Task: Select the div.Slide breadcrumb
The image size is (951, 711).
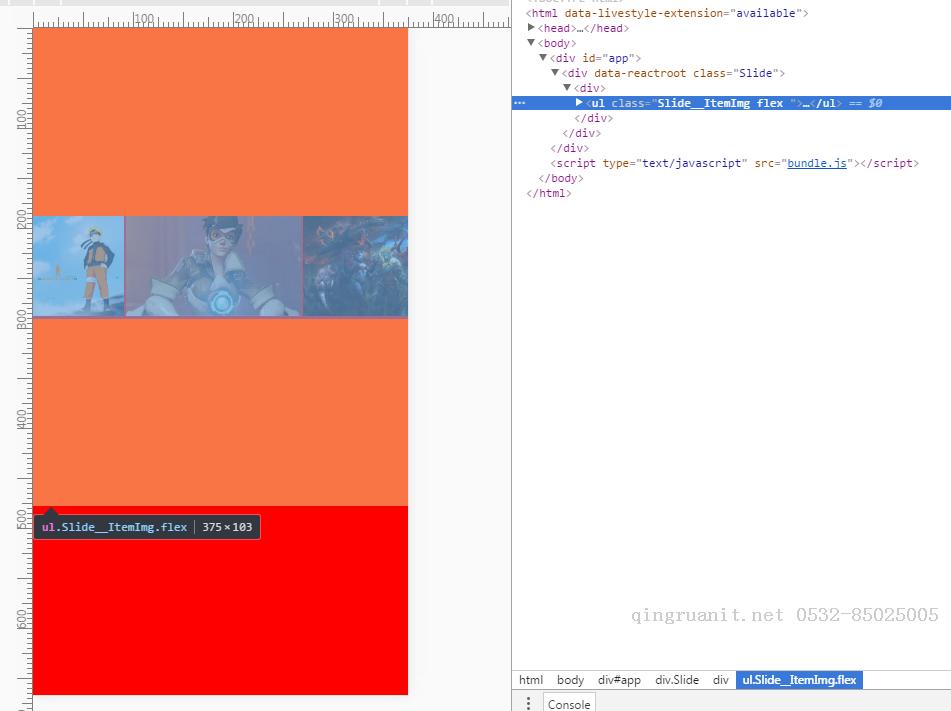Action: pos(677,680)
